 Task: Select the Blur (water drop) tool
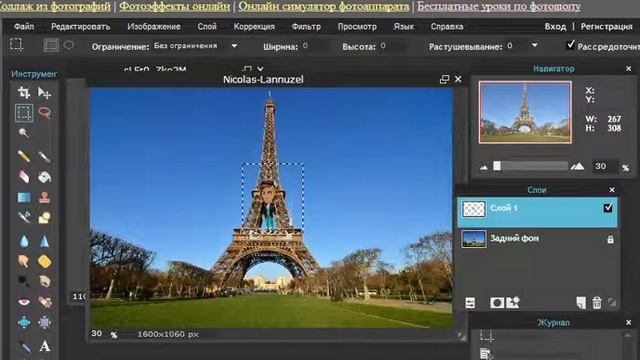pyautogui.click(x=24, y=241)
